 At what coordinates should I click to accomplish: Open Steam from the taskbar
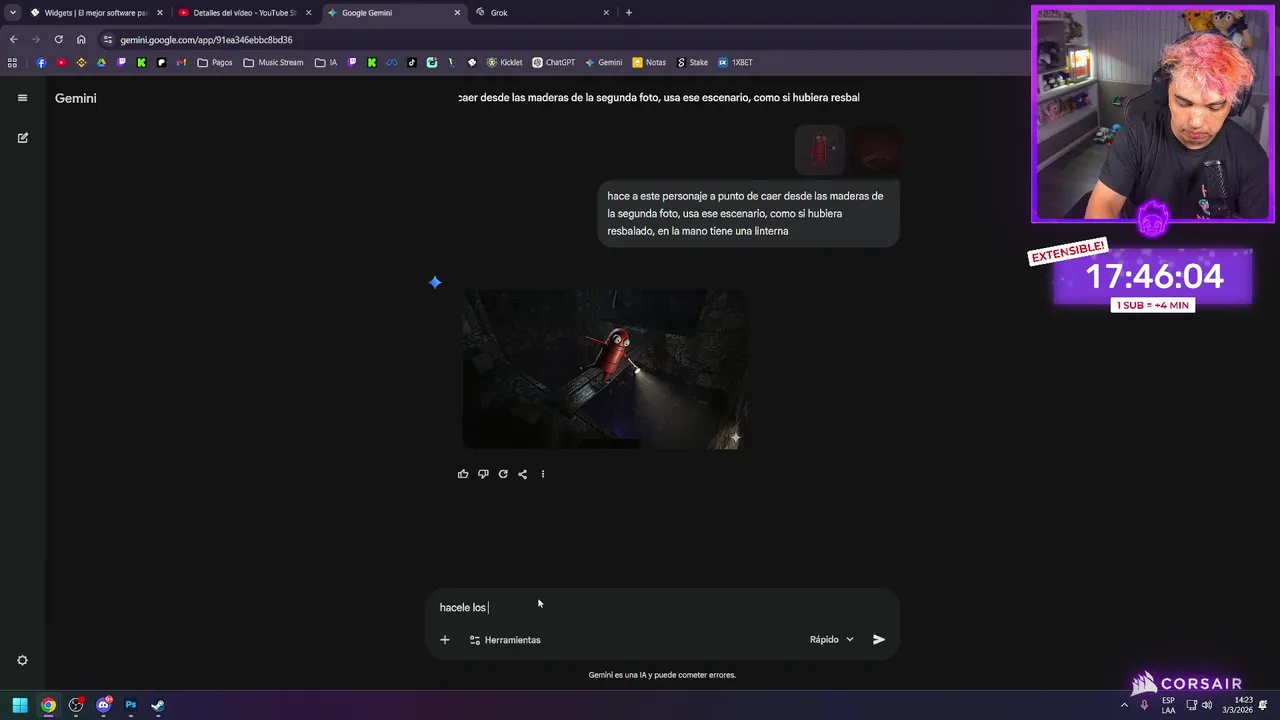[158, 705]
